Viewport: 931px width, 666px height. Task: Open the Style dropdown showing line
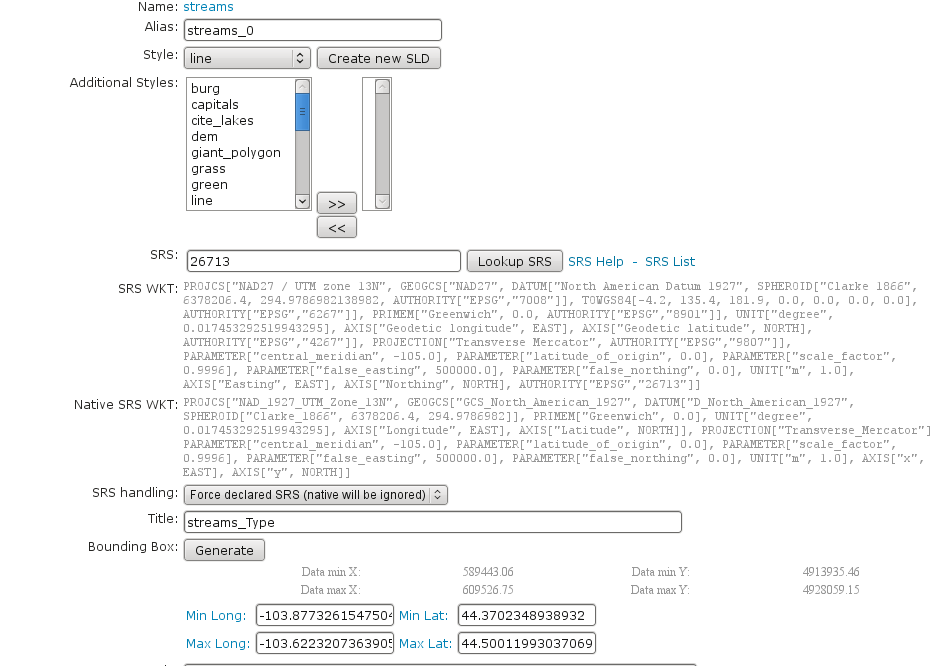click(247, 58)
